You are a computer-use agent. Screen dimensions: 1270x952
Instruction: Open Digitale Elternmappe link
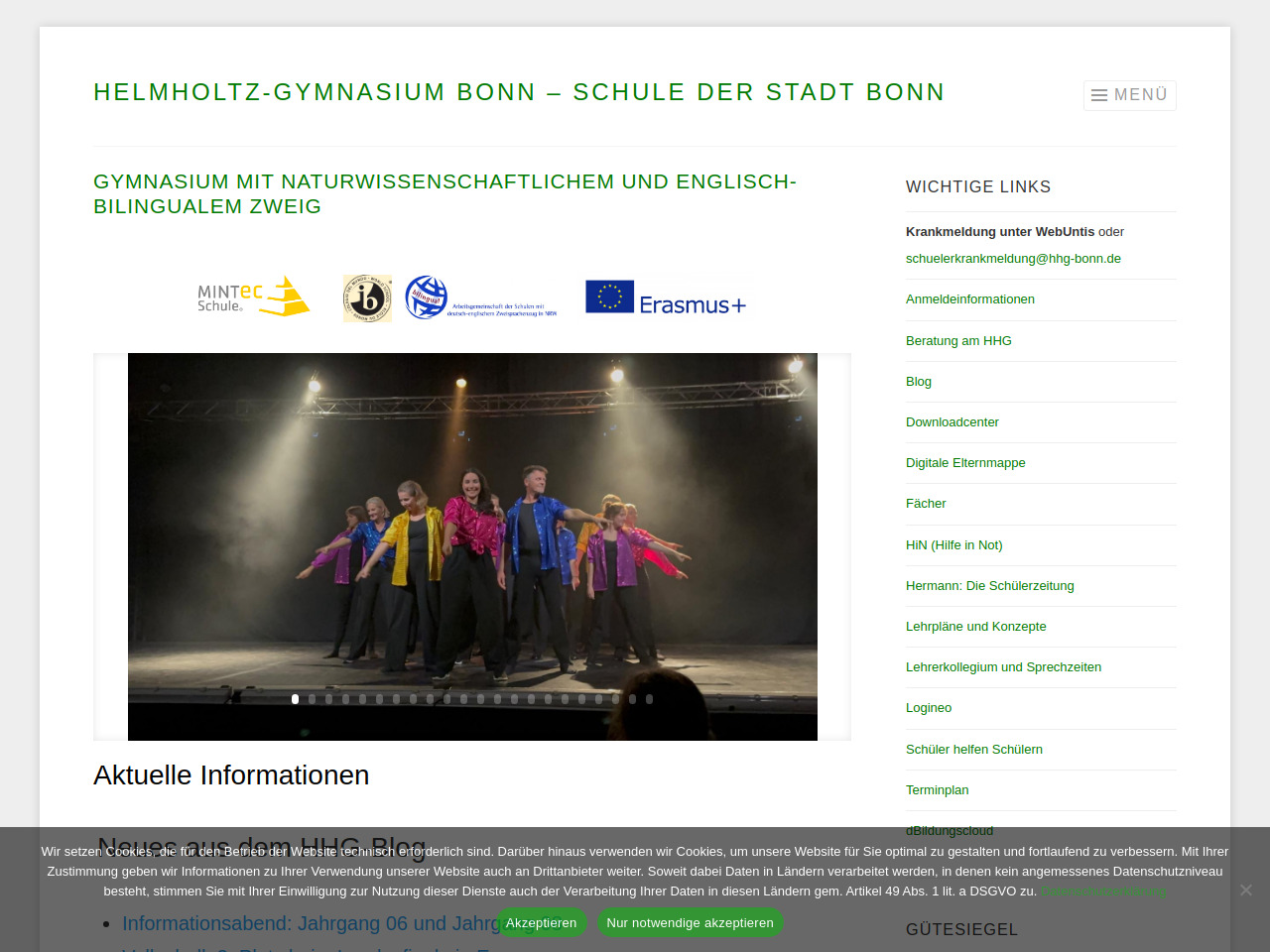[x=964, y=463]
